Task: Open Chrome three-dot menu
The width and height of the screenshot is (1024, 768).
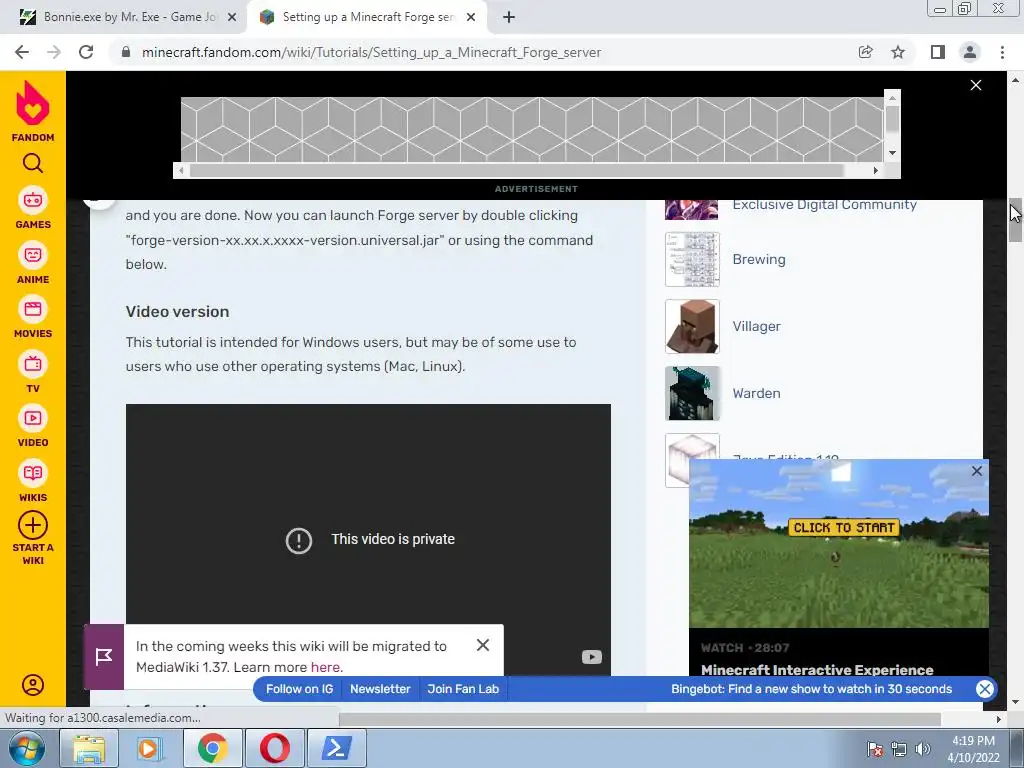Action: pos(1002,52)
